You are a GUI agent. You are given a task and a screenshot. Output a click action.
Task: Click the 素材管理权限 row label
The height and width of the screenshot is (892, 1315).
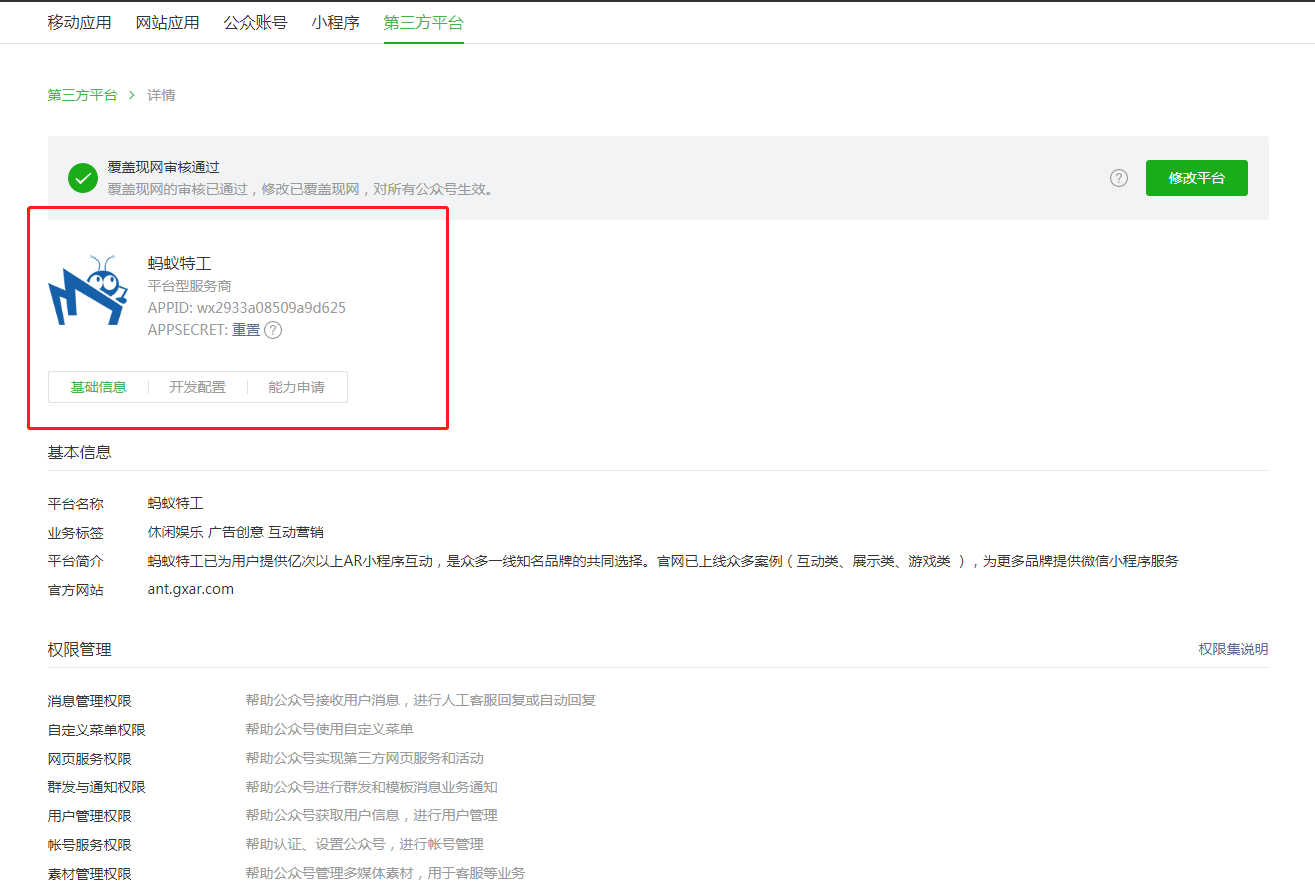tap(89, 874)
